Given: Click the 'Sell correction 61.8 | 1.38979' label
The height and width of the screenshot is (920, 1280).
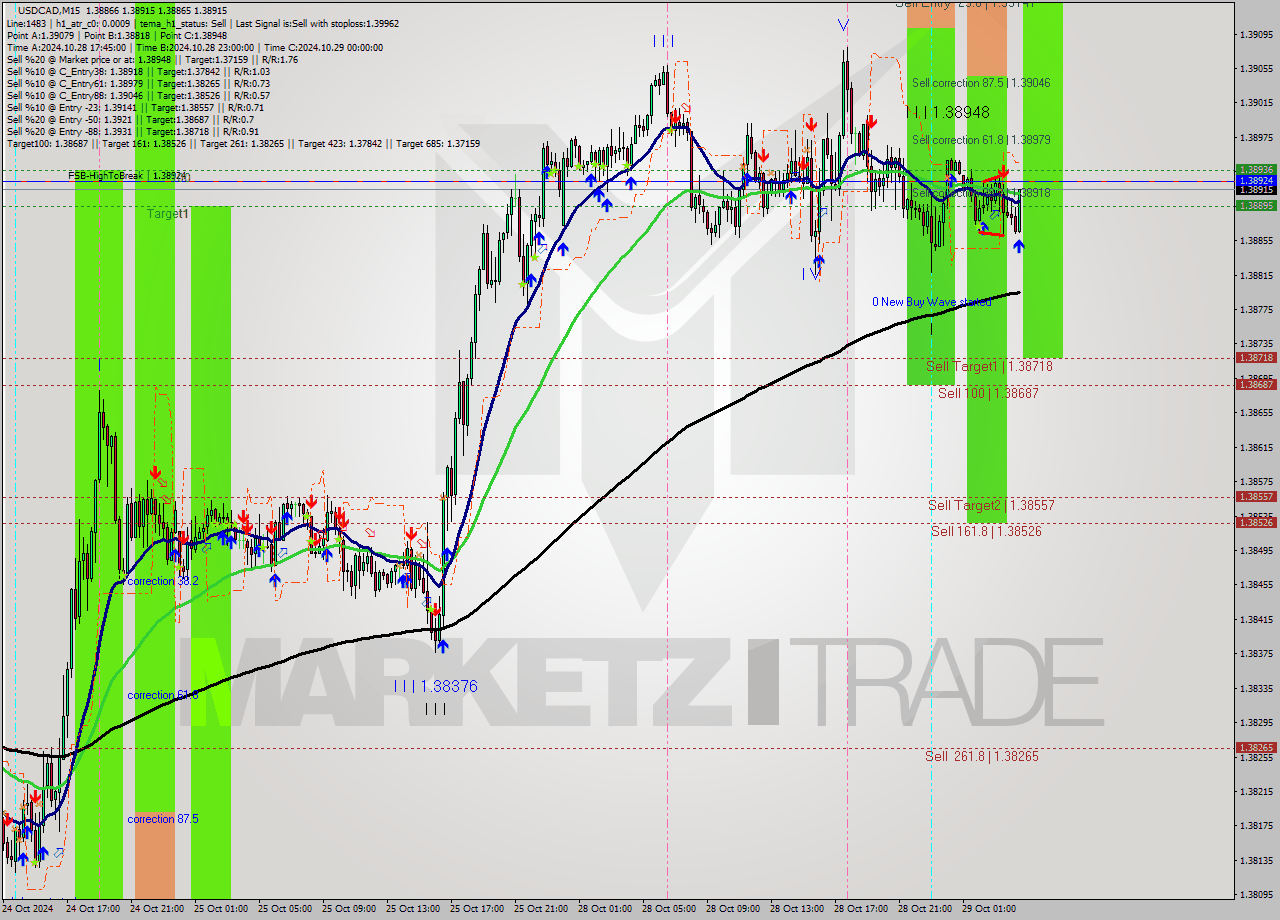Looking at the screenshot, I should [981, 140].
